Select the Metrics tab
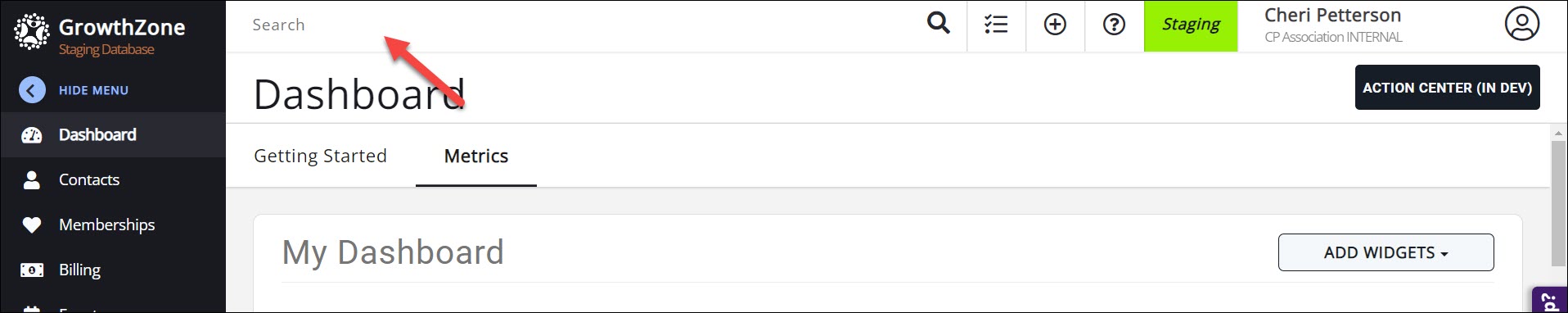Image resolution: width=1568 pixels, height=313 pixels. [476, 156]
